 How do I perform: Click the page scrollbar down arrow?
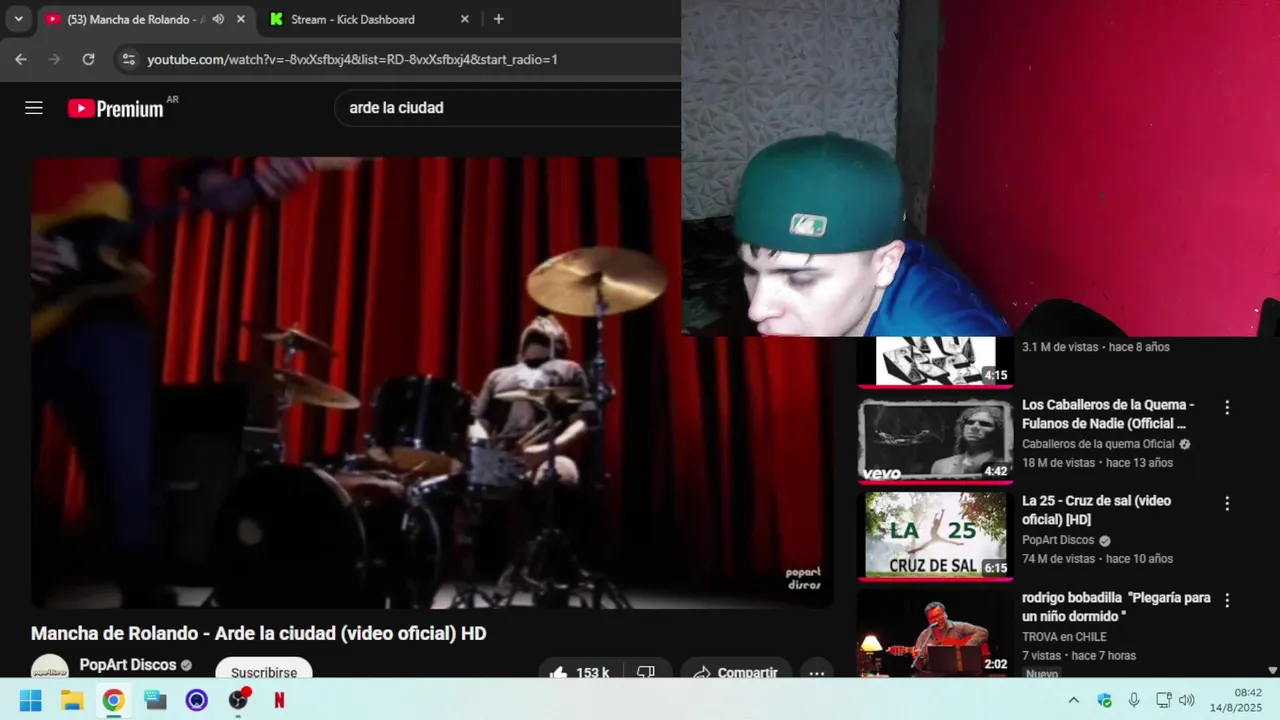tap(1273, 670)
